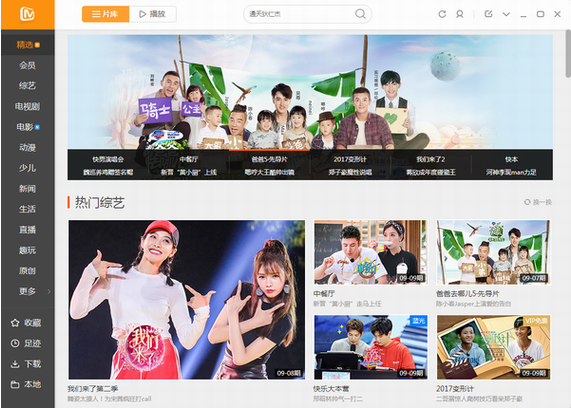Viewport: 571px width, 408px height.
Task: Select 综艺 category in sidebar
Action: [x=28, y=86]
